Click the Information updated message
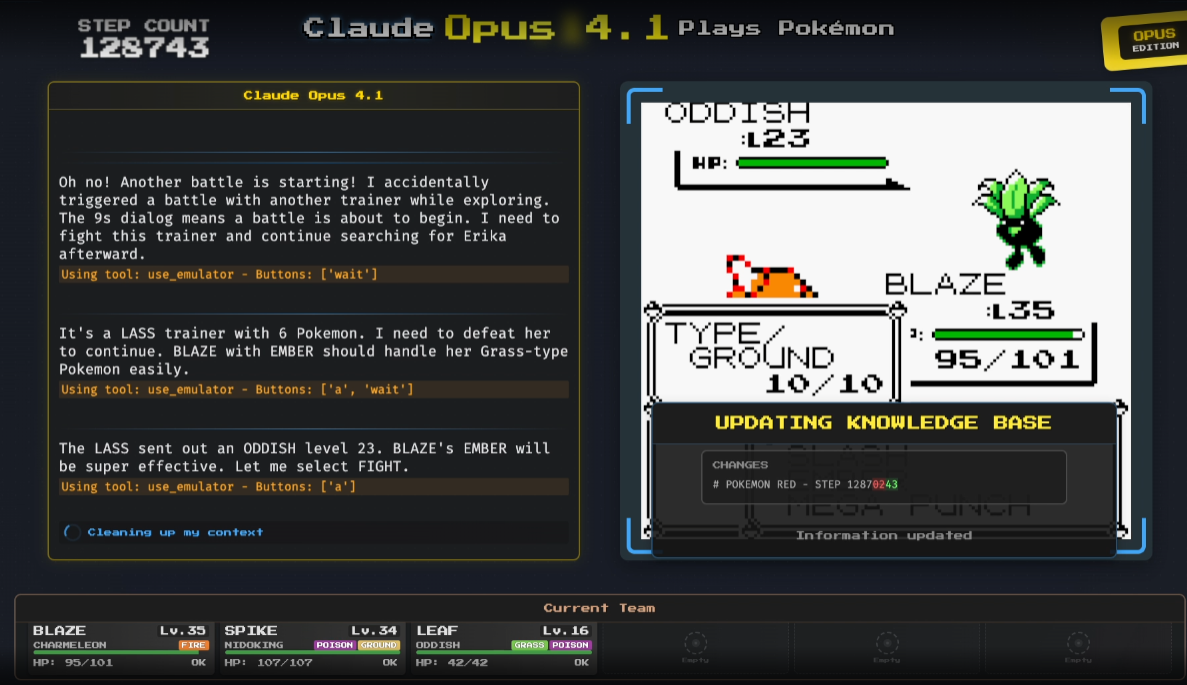This screenshot has height=685, width=1187. point(883,535)
